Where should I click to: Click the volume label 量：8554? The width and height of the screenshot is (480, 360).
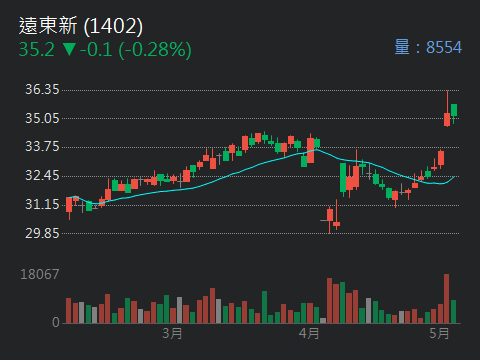click(428, 47)
